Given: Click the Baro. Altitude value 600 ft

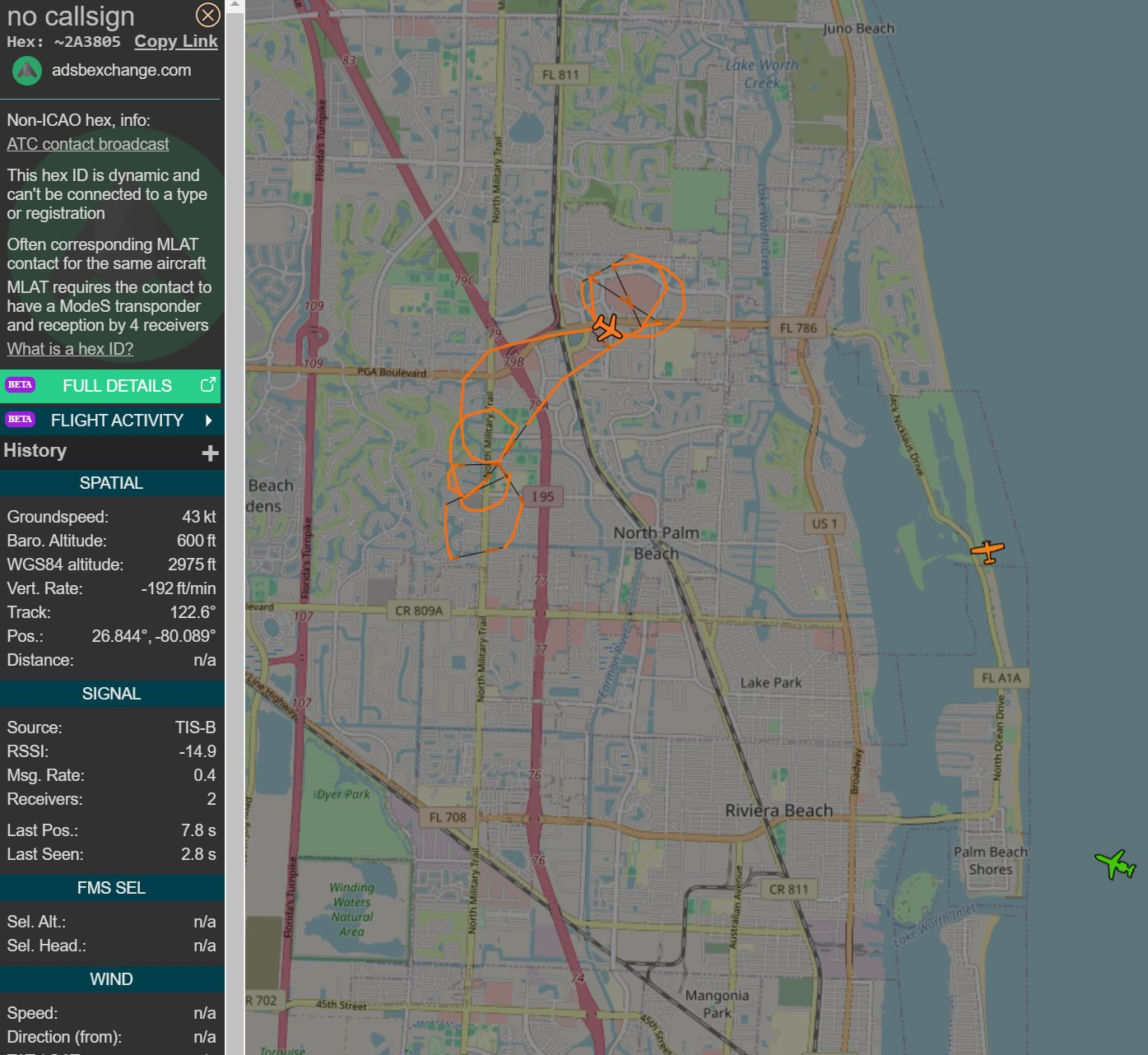Looking at the screenshot, I should pyautogui.click(x=197, y=541).
